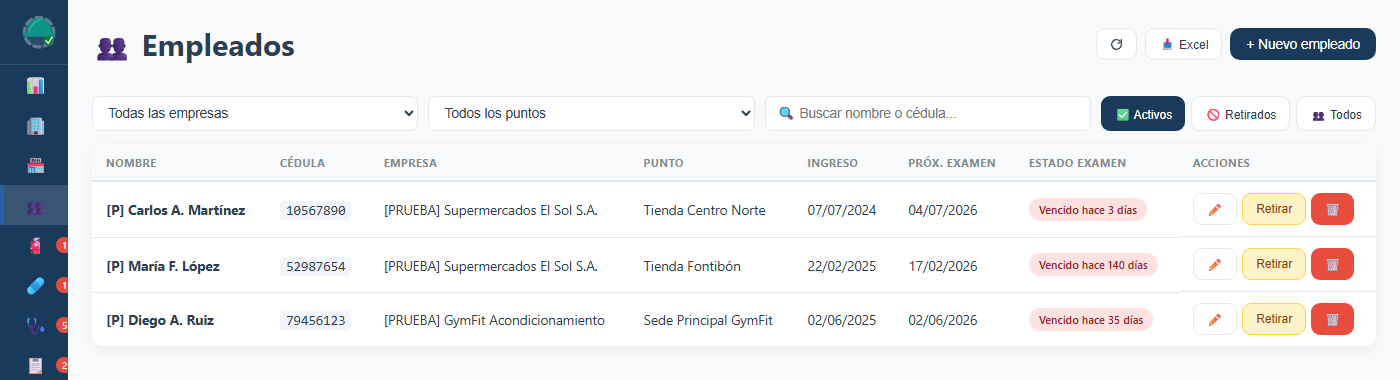Open the Todos los puntos dropdown
The image size is (1400, 380).
[591, 113]
